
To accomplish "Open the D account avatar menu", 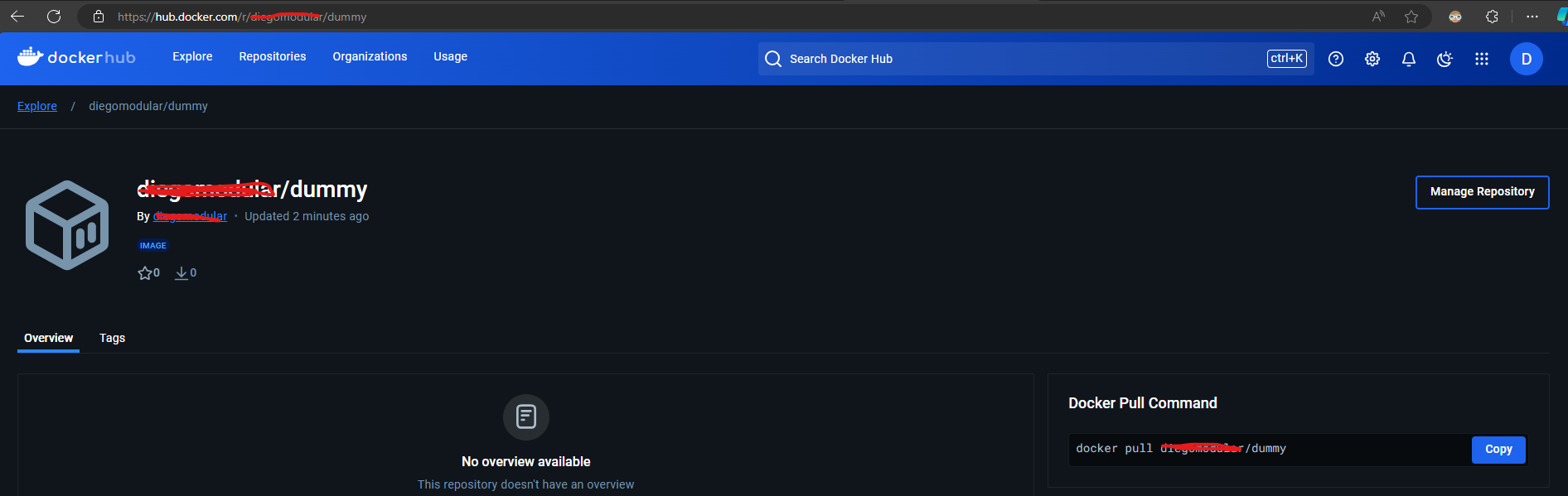I will click(1526, 59).
